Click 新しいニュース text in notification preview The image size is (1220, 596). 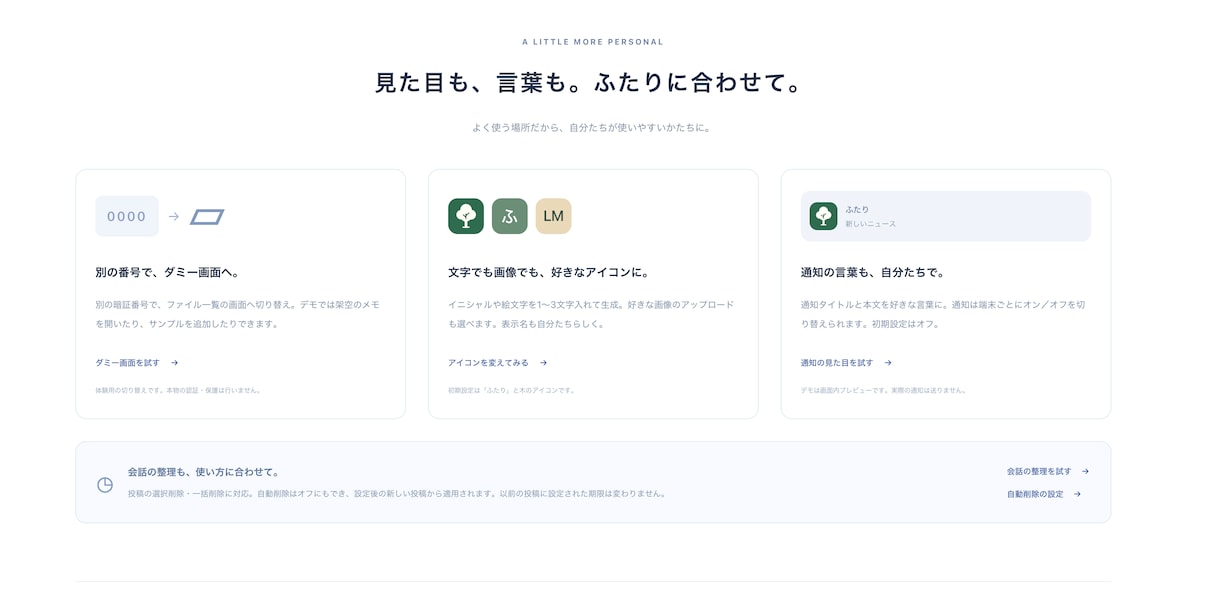pyautogui.click(x=871, y=224)
